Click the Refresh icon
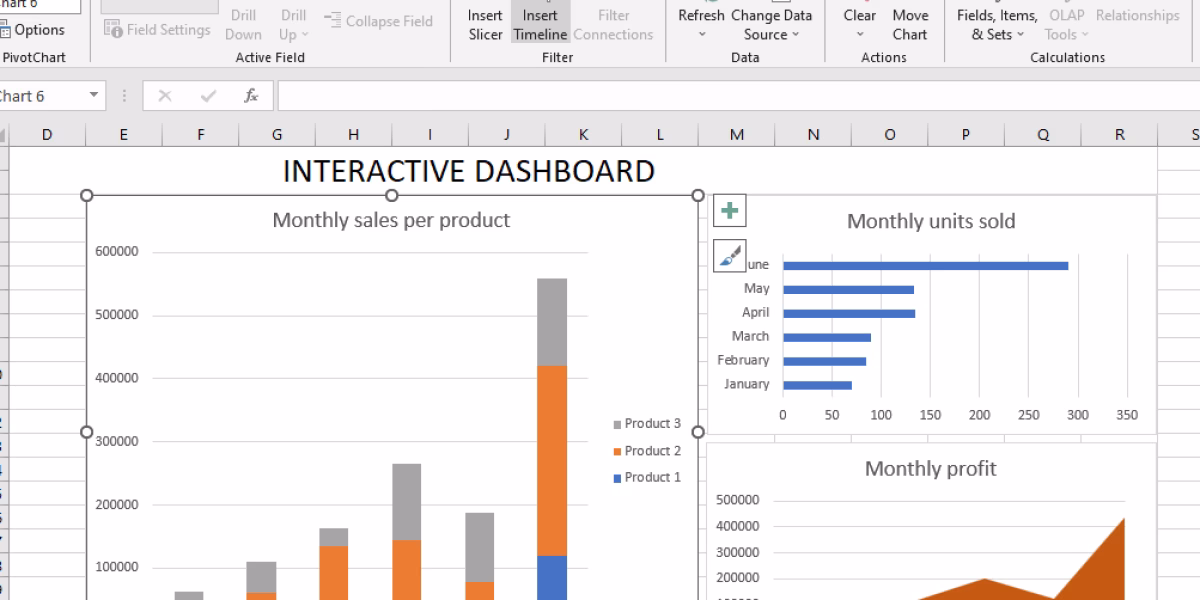This screenshot has width=1200, height=600. (700, 15)
